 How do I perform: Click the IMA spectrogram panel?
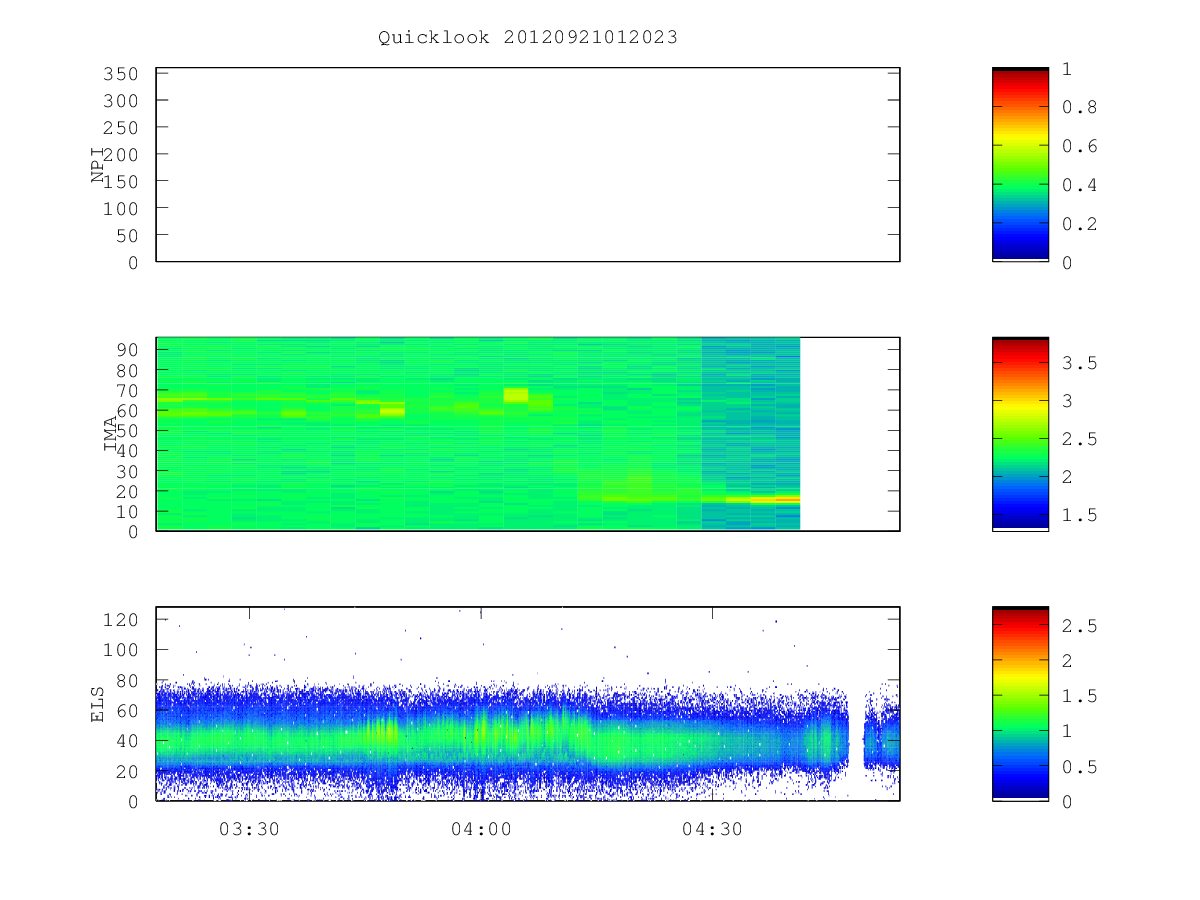pos(528,434)
